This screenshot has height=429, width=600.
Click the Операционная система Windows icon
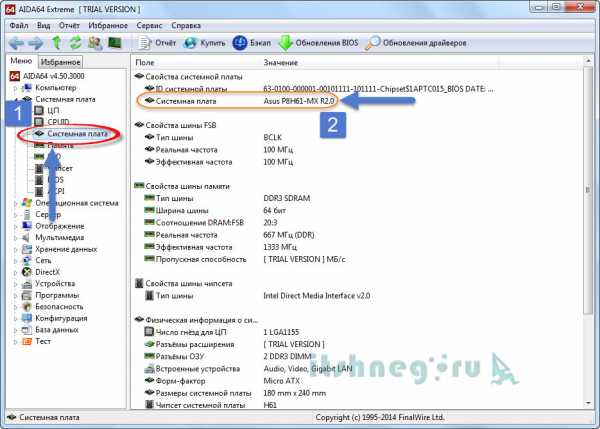pyautogui.click(x=27, y=203)
